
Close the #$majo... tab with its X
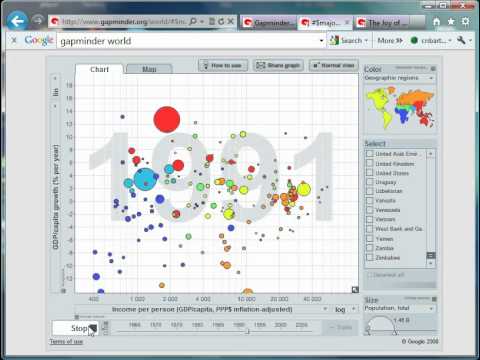(x=347, y=22)
